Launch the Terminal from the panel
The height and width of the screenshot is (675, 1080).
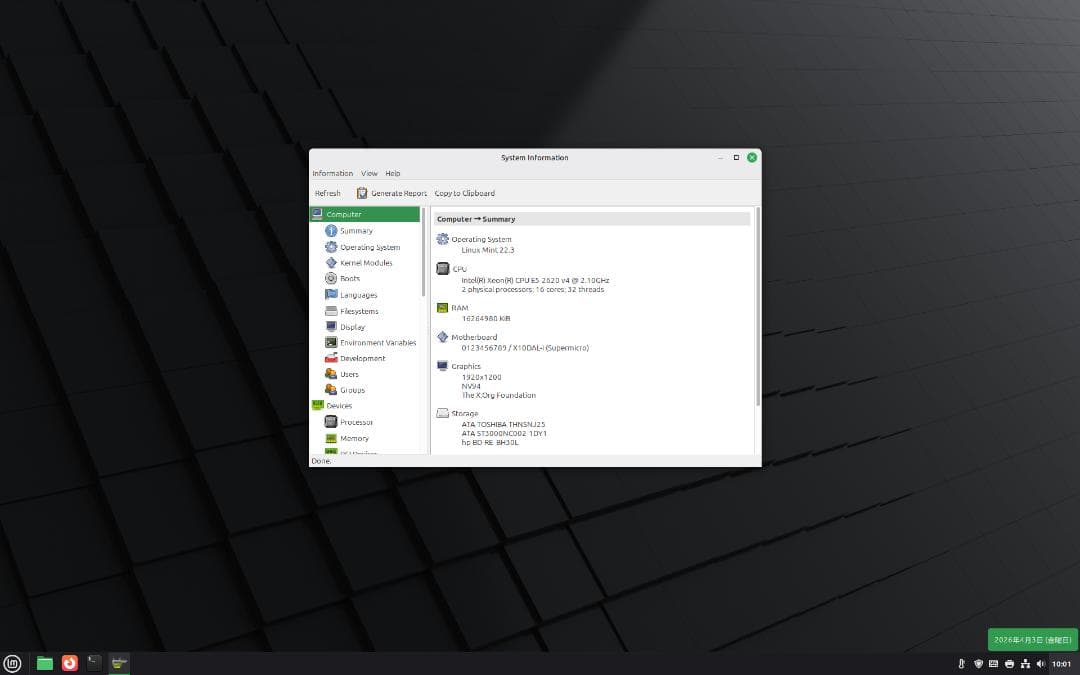click(x=94, y=663)
